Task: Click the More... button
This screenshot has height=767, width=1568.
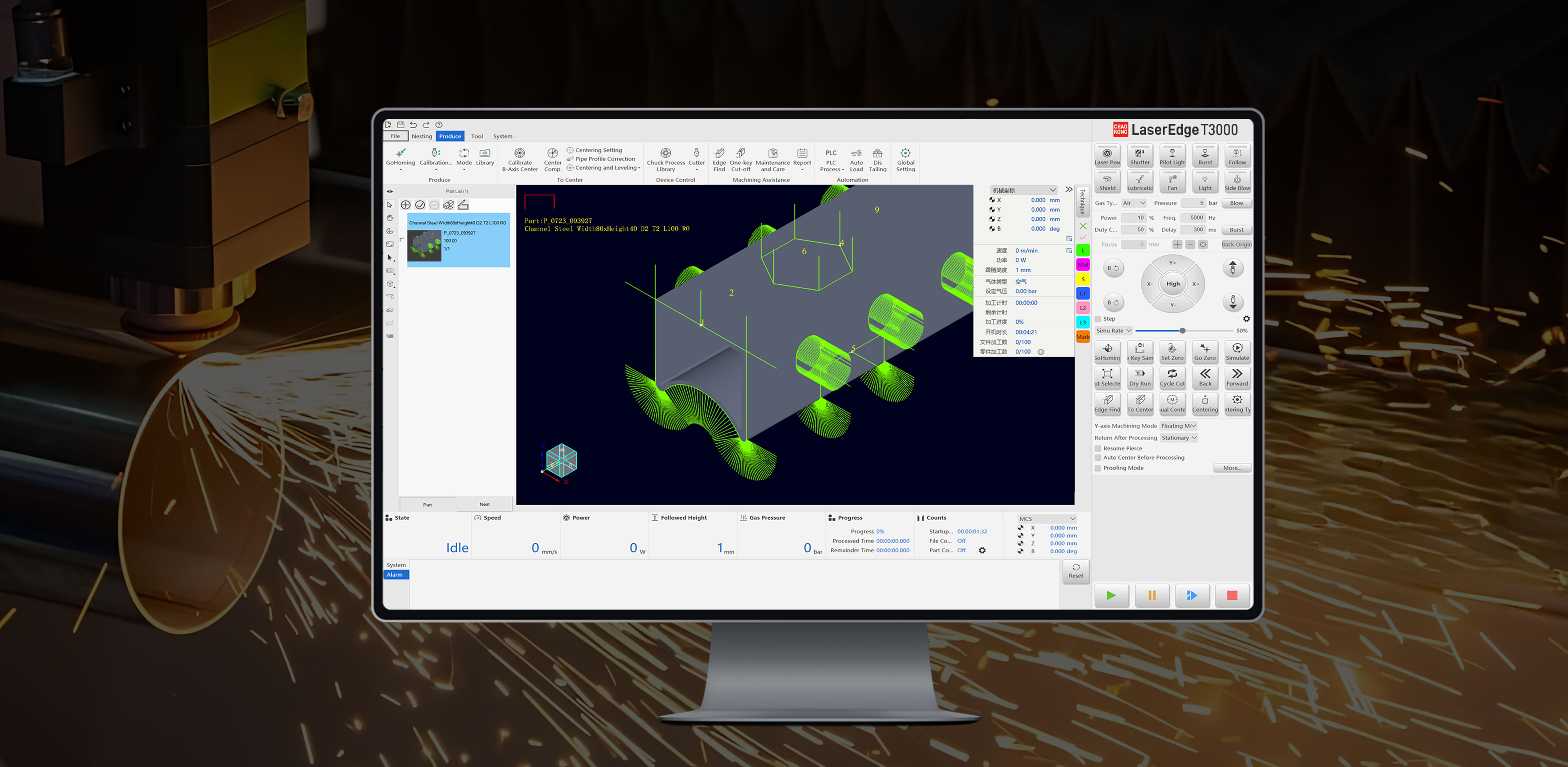Action: click(1232, 468)
